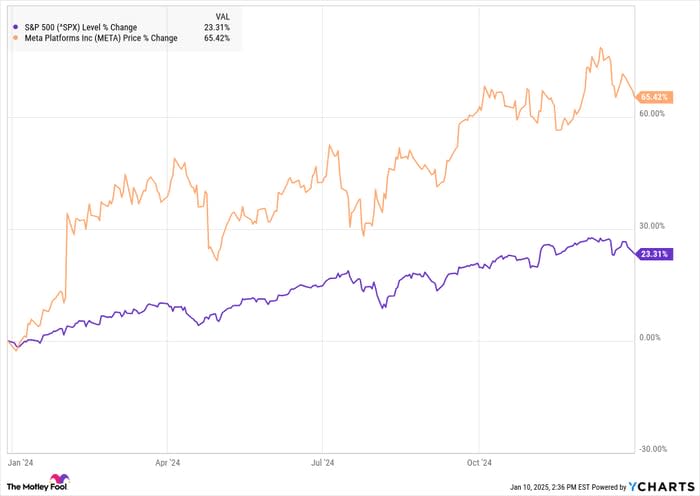The width and height of the screenshot is (700, 496).
Task: Click the VAL column header in legend
Action: (x=222, y=17)
